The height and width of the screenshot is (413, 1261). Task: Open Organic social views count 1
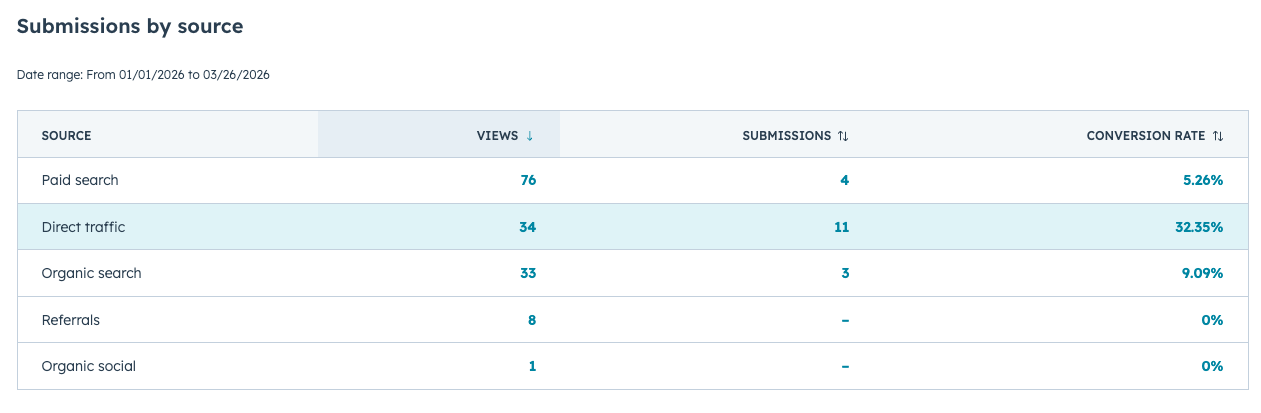pyautogui.click(x=532, y=366)
